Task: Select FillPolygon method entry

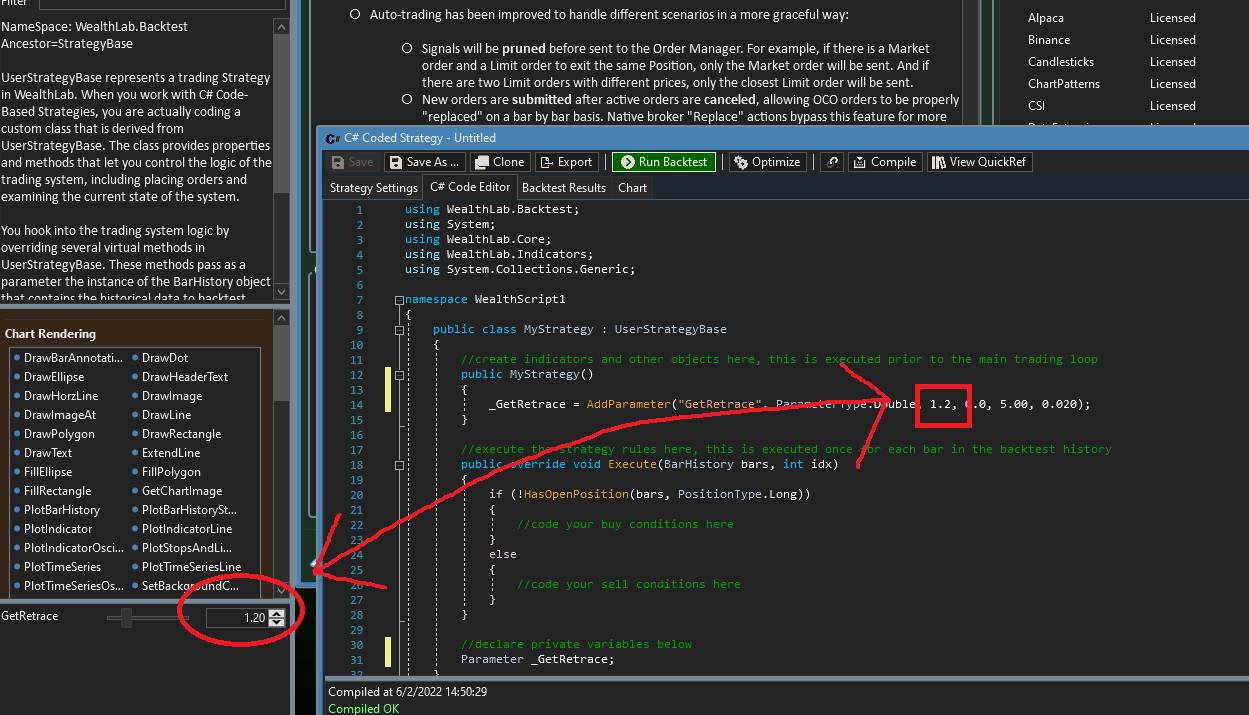Action: (x=171, y=472)
